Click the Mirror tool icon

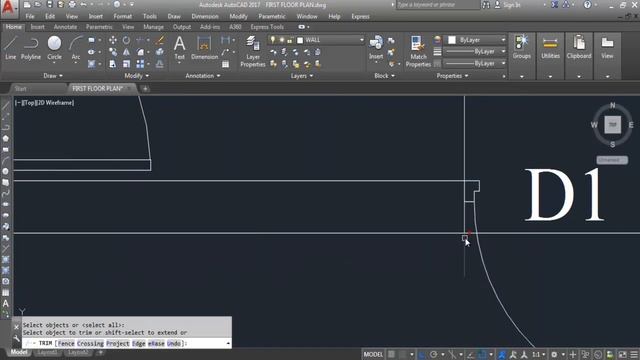pyautogui.click(x=127, y=52)
